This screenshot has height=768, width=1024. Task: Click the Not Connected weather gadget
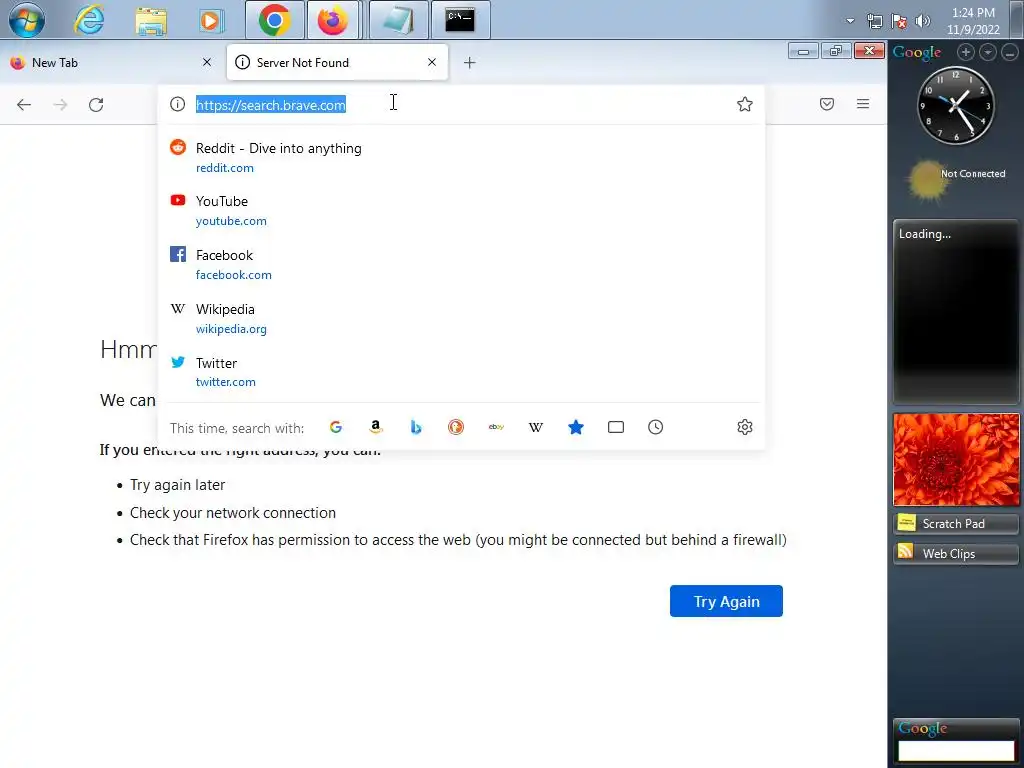click(x=955, y=179)
